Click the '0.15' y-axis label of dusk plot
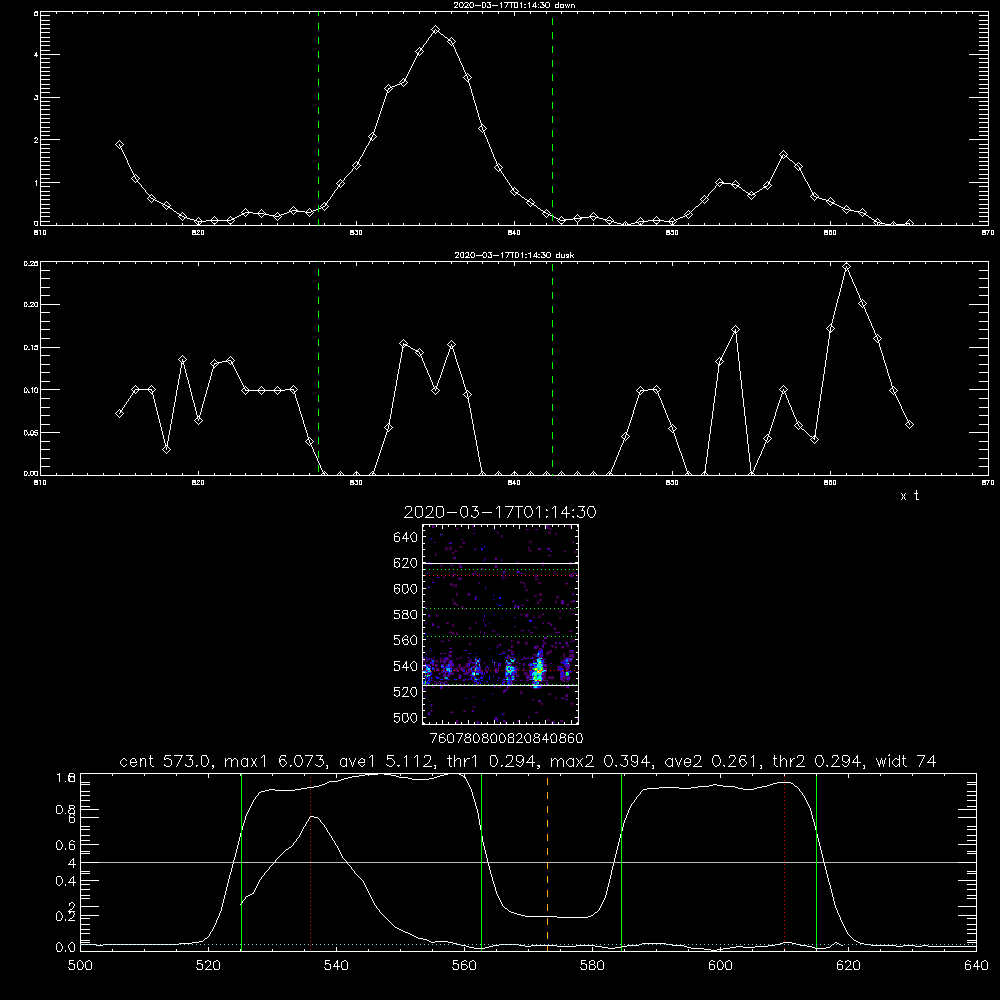This screenshot has height=1000, width=1000. click(x=31, y=348)
